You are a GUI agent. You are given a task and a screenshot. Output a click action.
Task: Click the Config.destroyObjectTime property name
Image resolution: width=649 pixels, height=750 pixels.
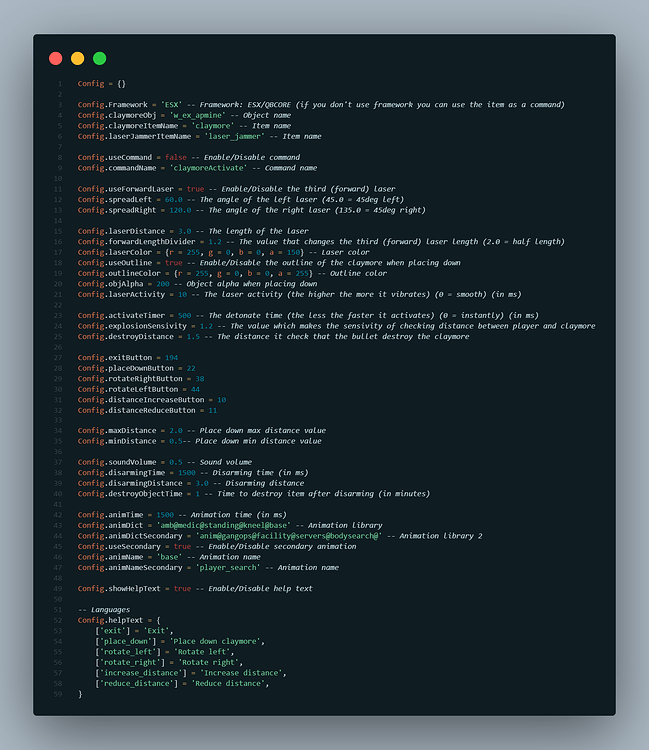click(x=130, y=494)
